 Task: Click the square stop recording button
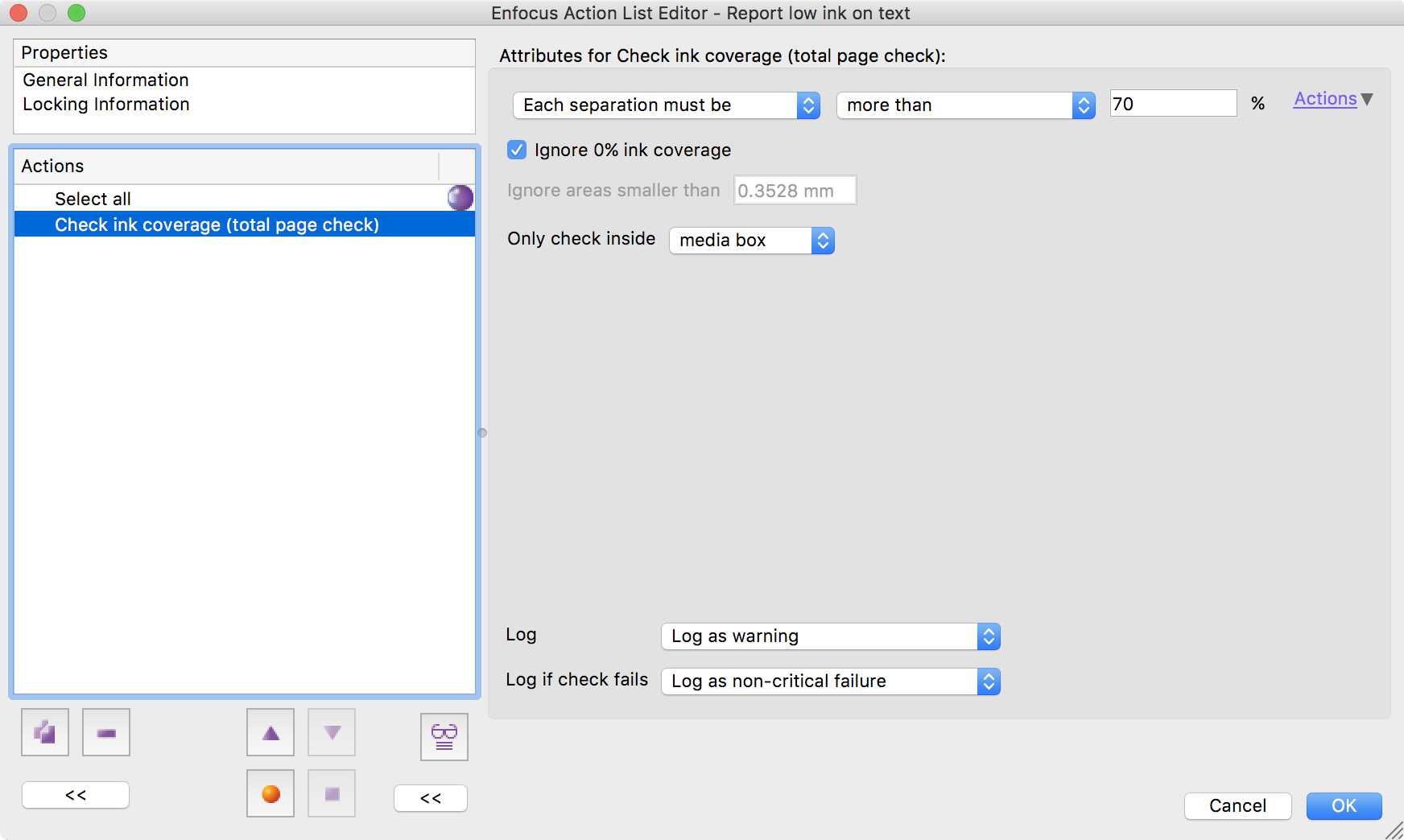(x=332, y=794)
